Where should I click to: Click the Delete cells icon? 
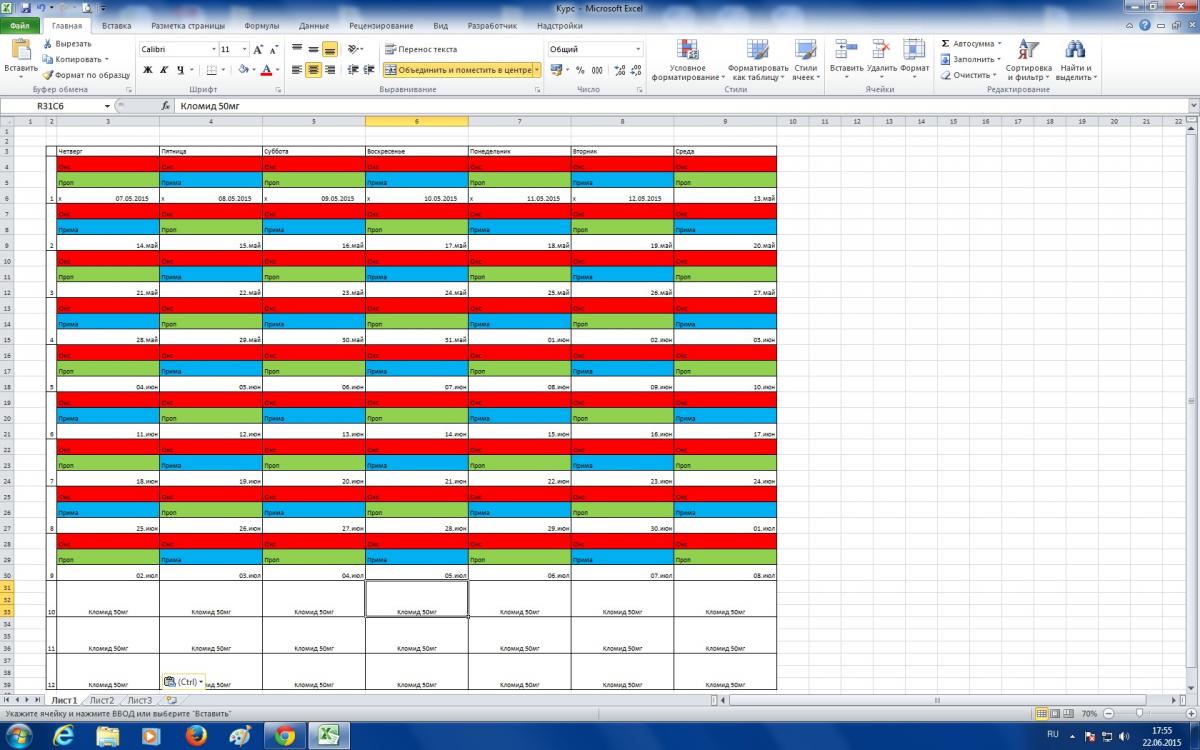(x=881, y=60)
